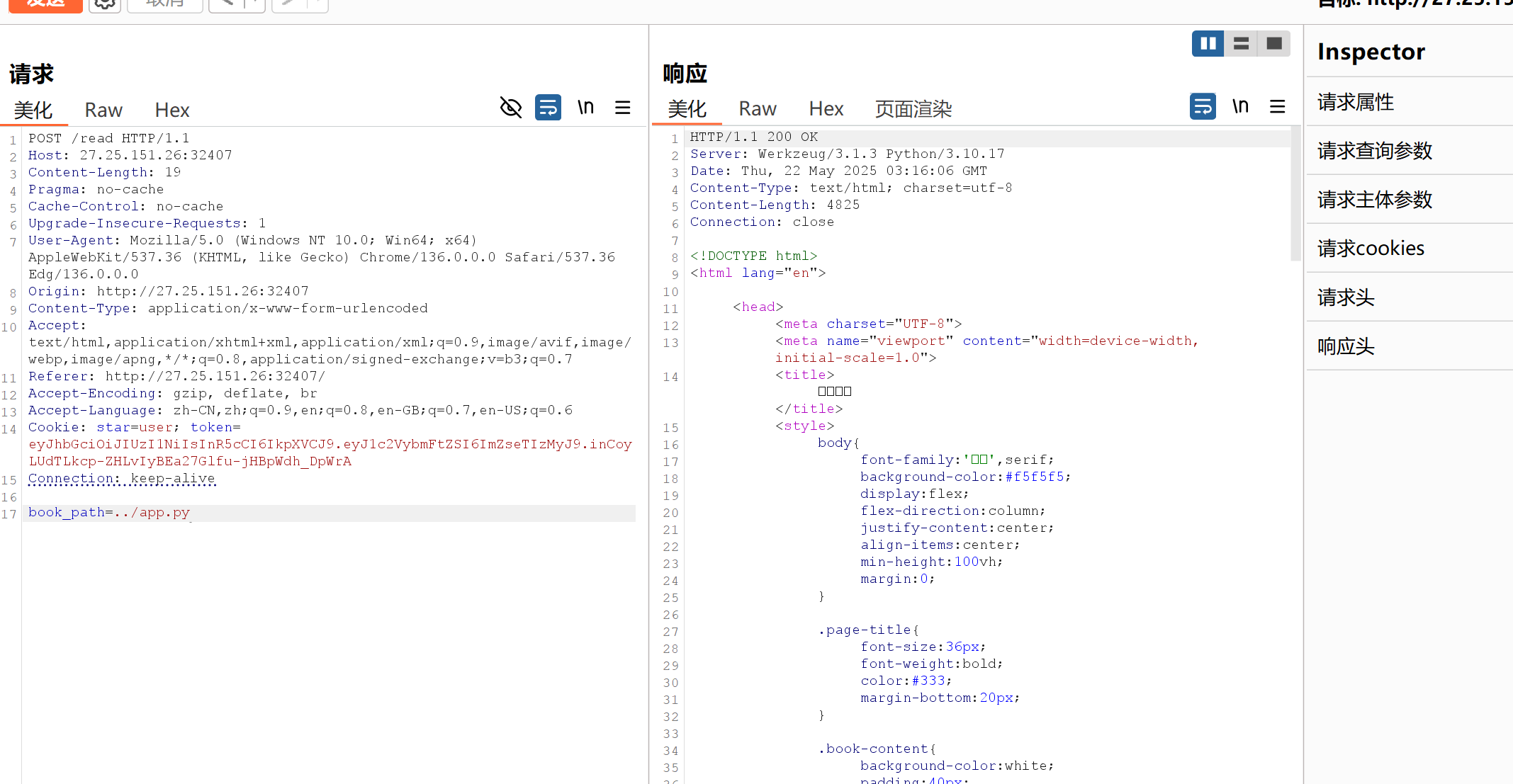
Task: Click the orange Send button
Action: coord(45,4)
